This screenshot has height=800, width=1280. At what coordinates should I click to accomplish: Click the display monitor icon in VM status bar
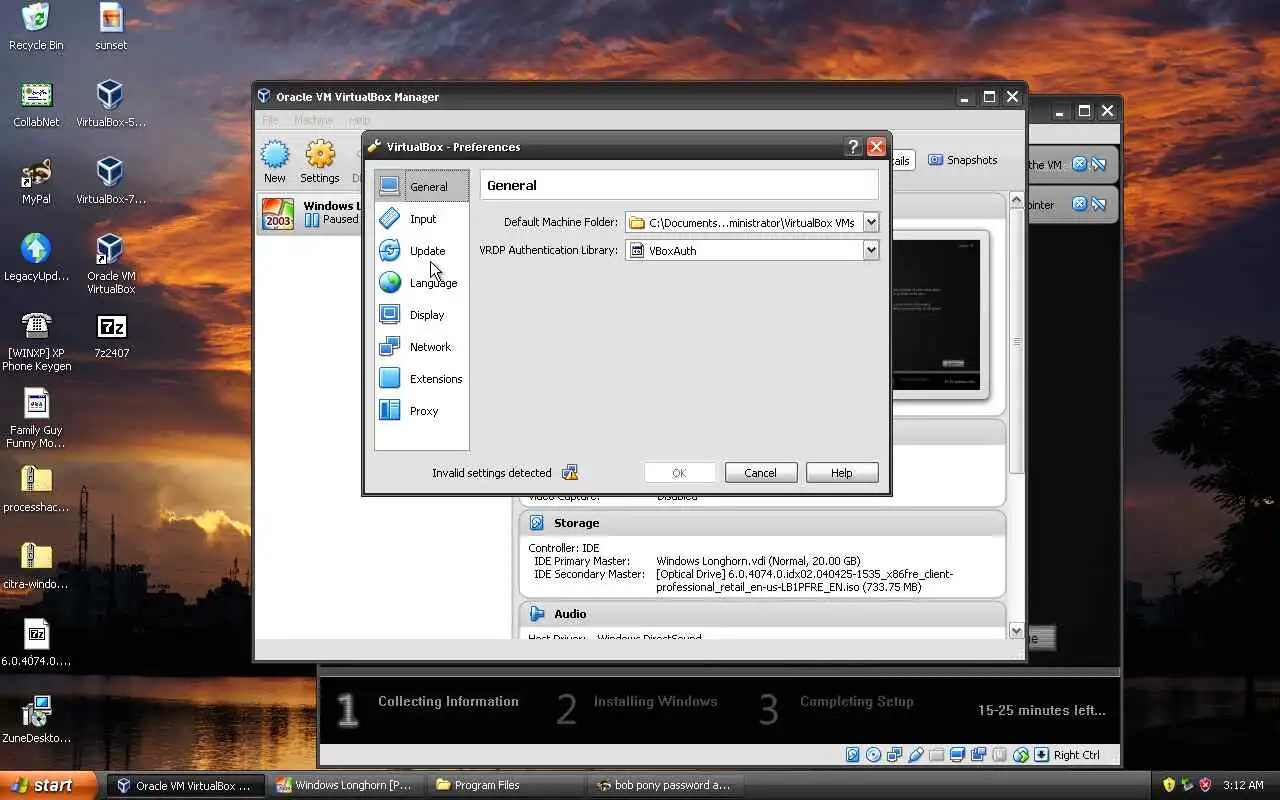pos(958,755)
